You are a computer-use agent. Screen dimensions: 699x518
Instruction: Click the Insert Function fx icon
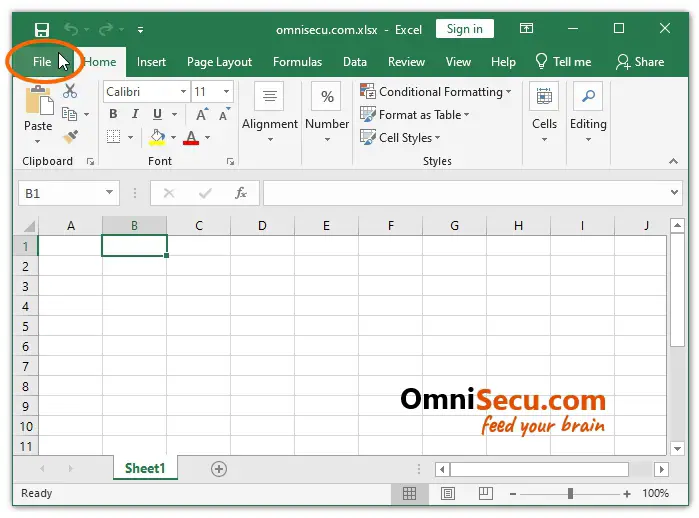241,193
